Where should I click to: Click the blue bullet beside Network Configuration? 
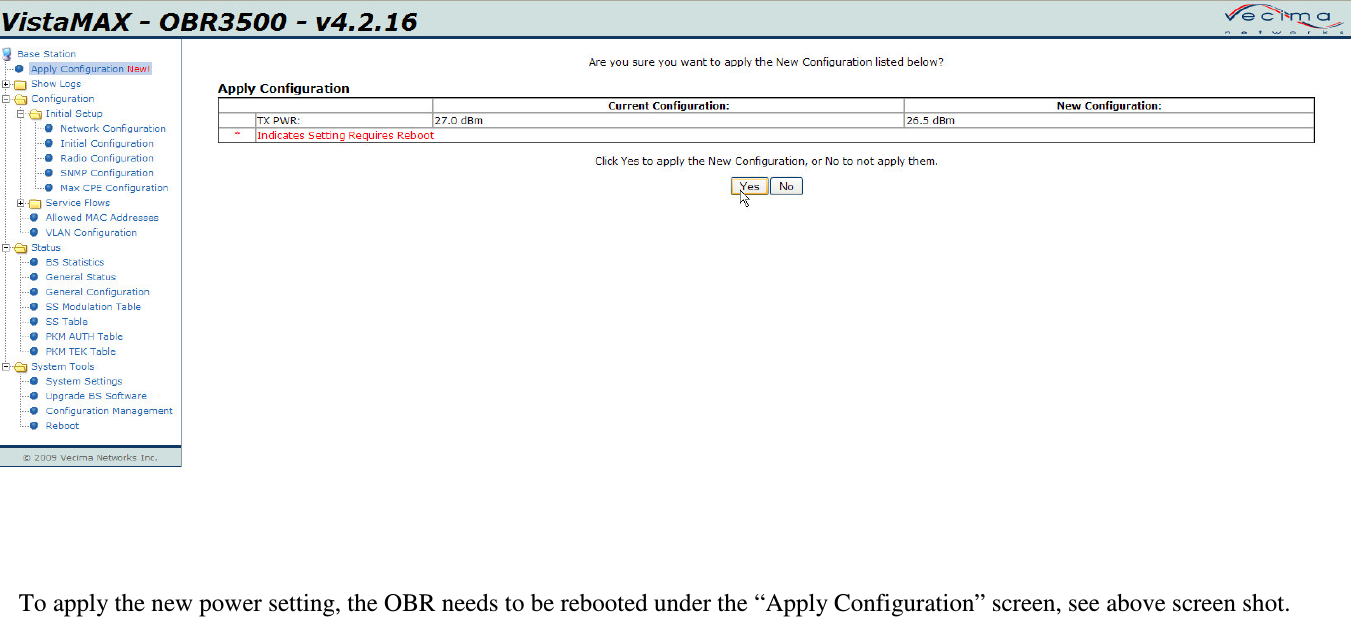coord(49,129)
